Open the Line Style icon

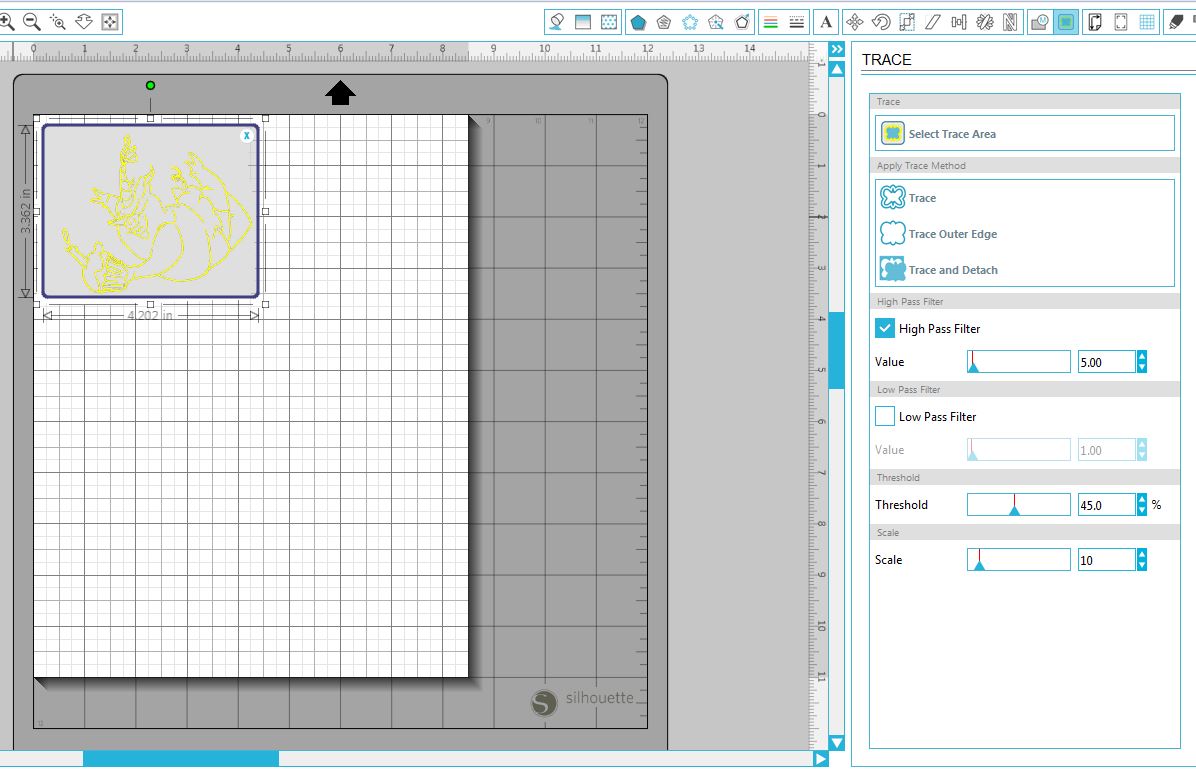[797, 22]
